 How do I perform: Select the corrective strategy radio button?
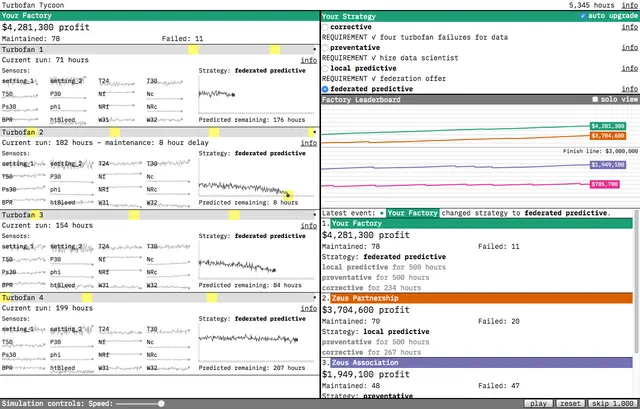[x=324, y=26]
